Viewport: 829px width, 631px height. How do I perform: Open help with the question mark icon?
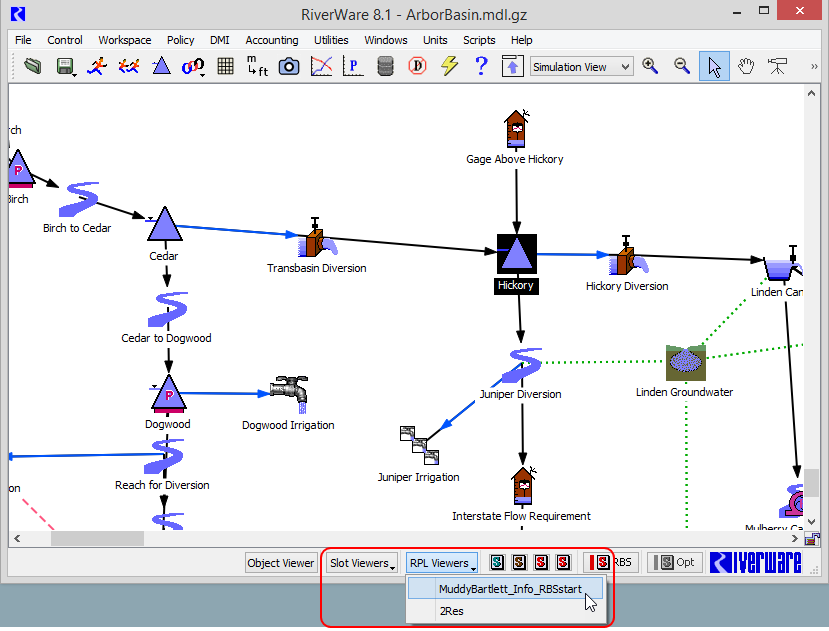coord(481,67)
